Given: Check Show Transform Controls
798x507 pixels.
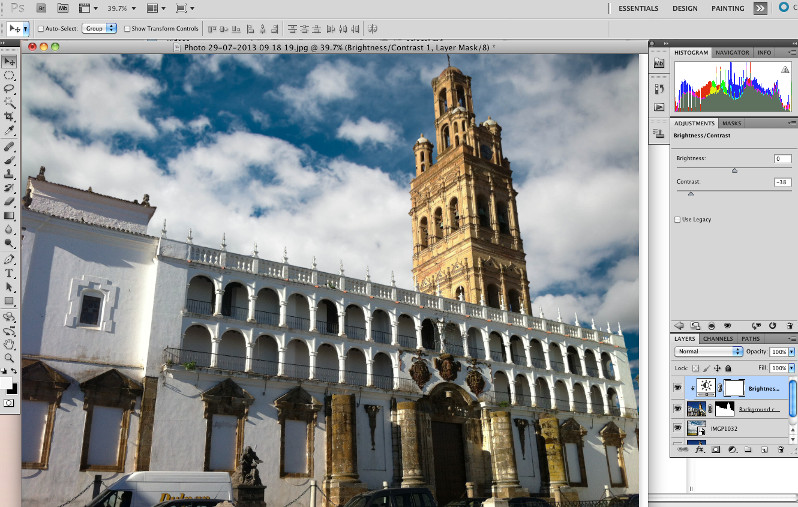Looking at the screenshot, I should pyautogui.click(x=127, y=28).
